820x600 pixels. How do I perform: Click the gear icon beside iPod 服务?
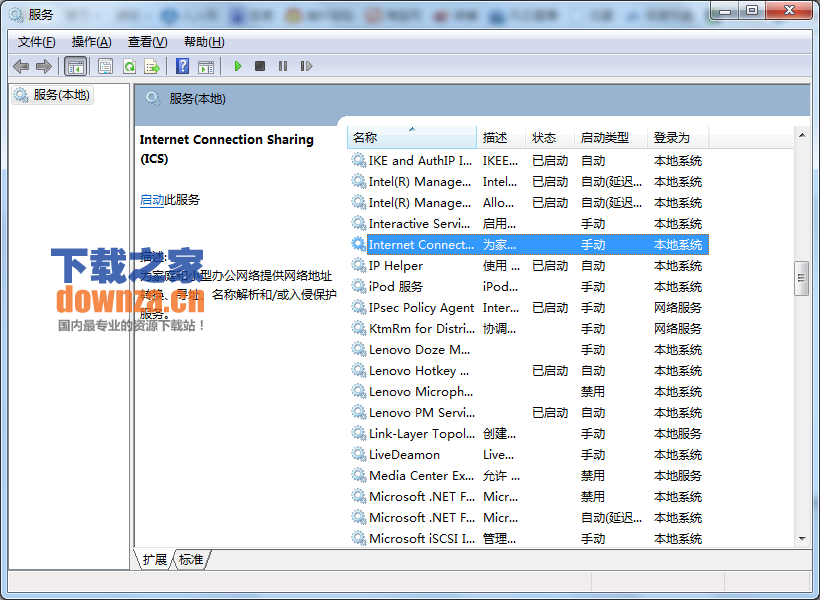click(358, 286)
